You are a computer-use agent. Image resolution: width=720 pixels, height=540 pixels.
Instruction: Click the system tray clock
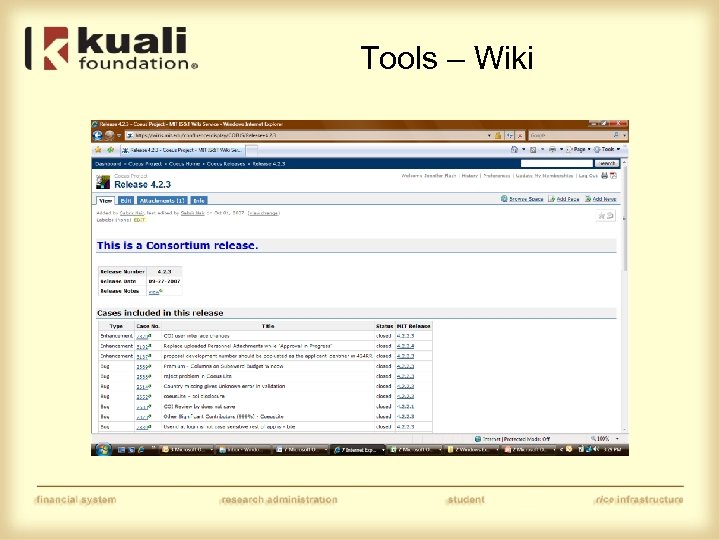[613, 450]
